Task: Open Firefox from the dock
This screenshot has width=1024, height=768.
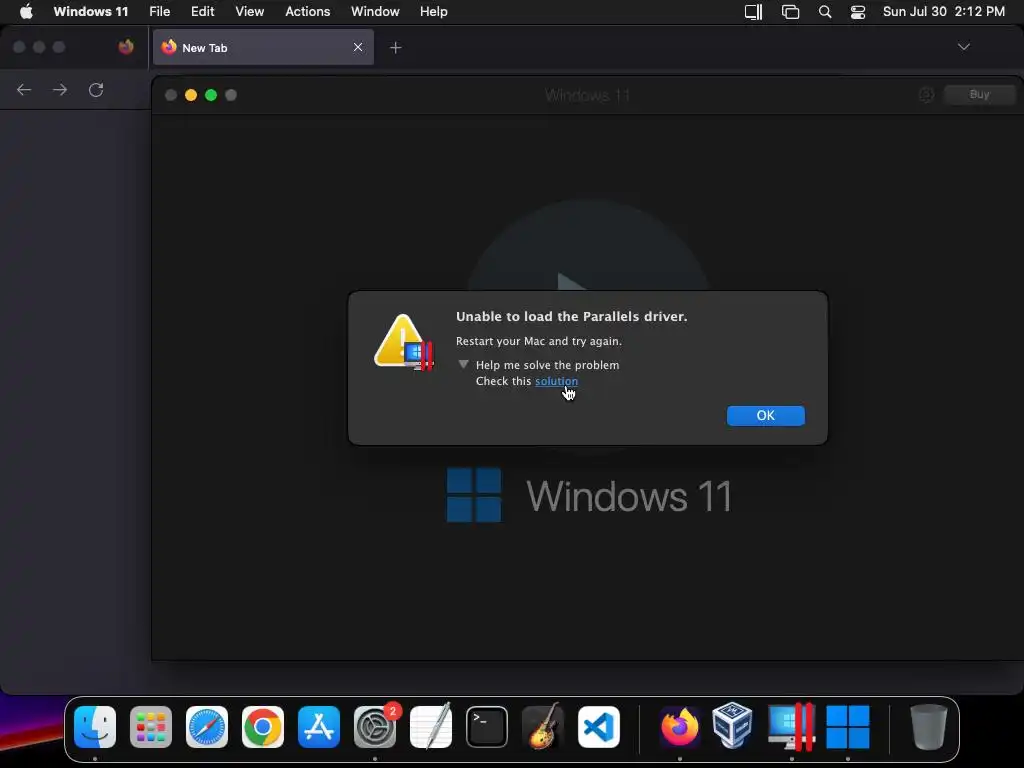Action: [679, 727]
